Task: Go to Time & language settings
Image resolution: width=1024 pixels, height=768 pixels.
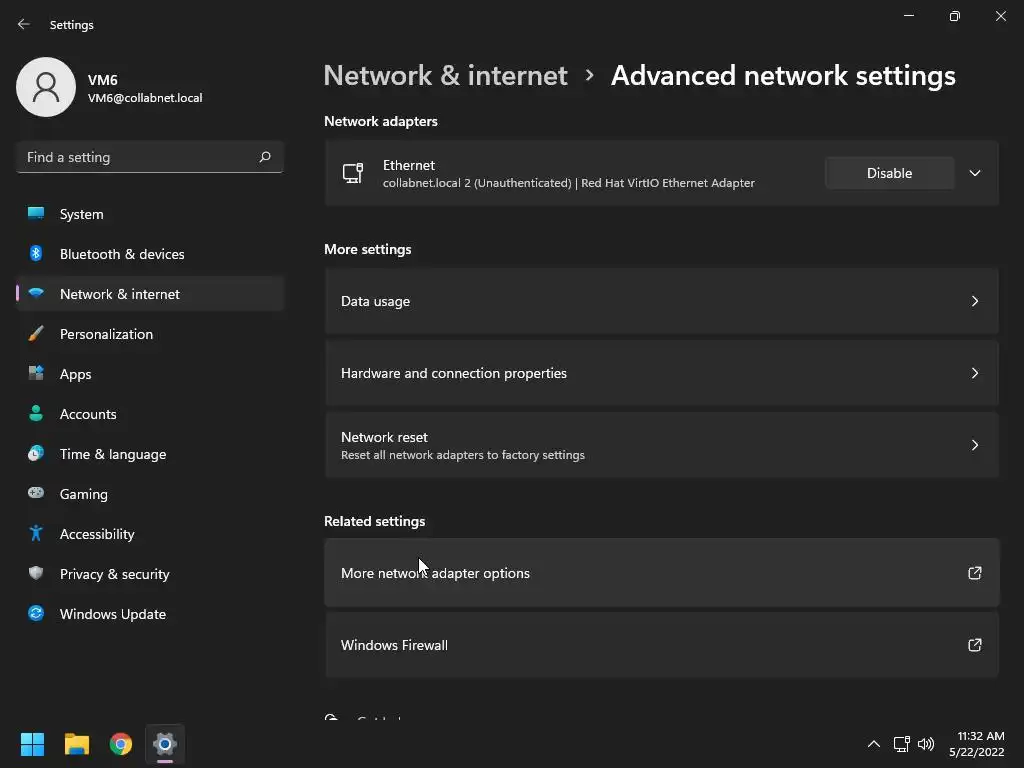Action: [x=113, y=454]
